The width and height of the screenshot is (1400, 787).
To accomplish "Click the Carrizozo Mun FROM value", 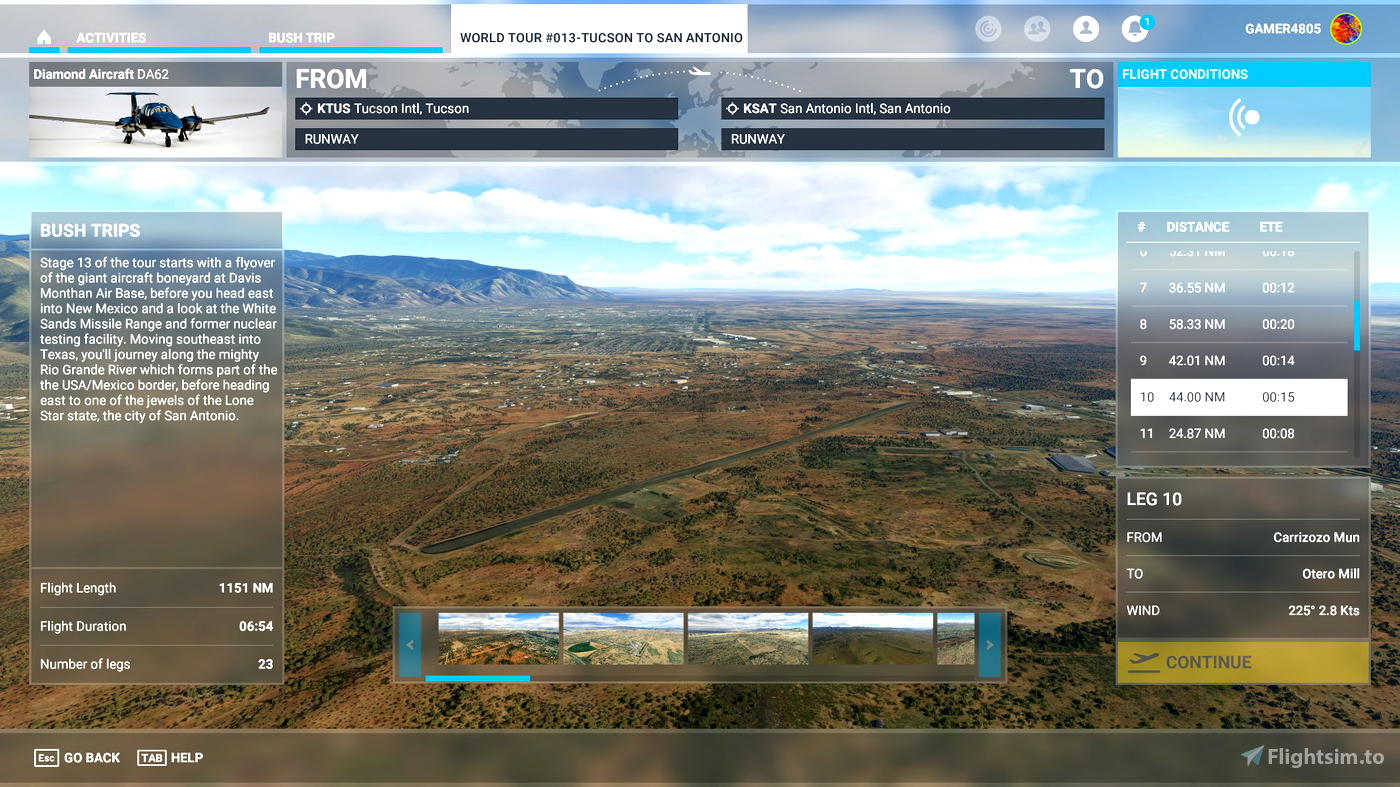I will point(1316,537).
